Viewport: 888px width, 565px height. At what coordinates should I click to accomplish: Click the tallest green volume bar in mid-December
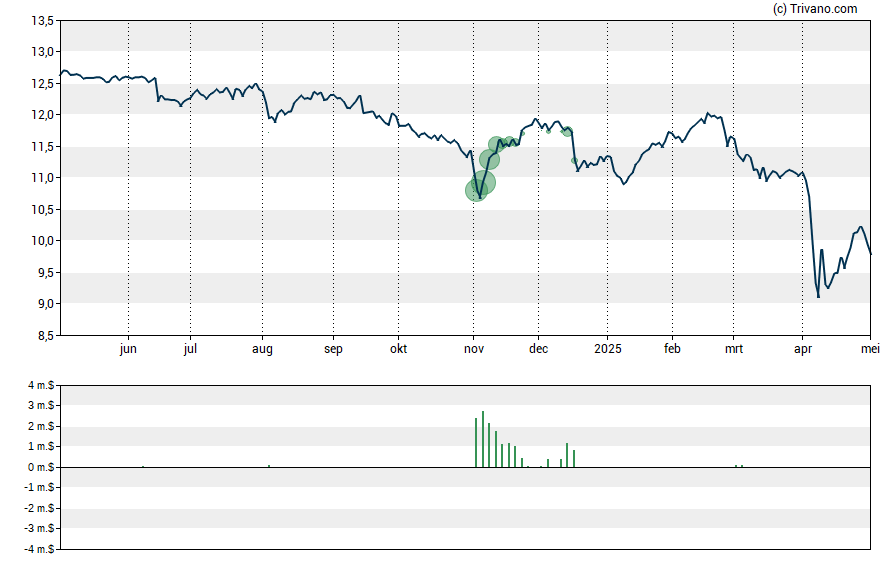tap(567, 455)
